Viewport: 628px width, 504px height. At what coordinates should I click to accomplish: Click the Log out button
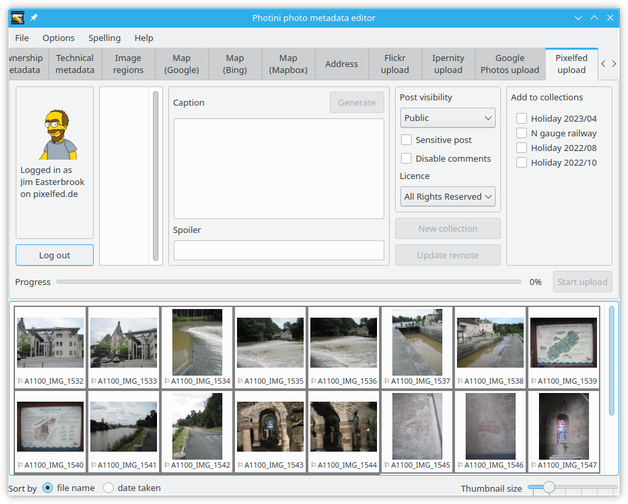click(54, 255)
